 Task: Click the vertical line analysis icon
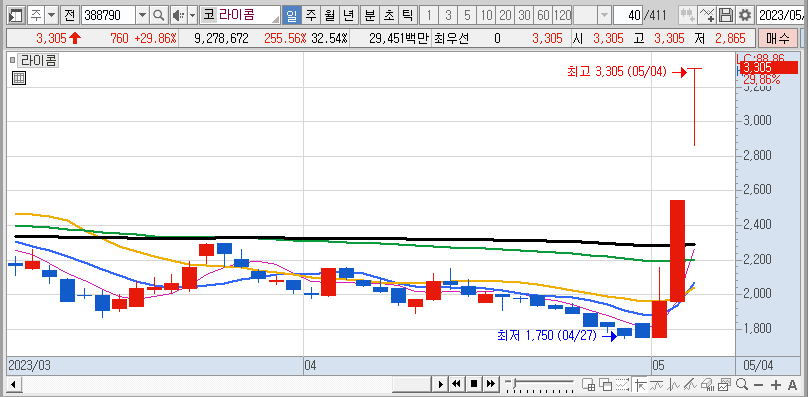point(675,384)
